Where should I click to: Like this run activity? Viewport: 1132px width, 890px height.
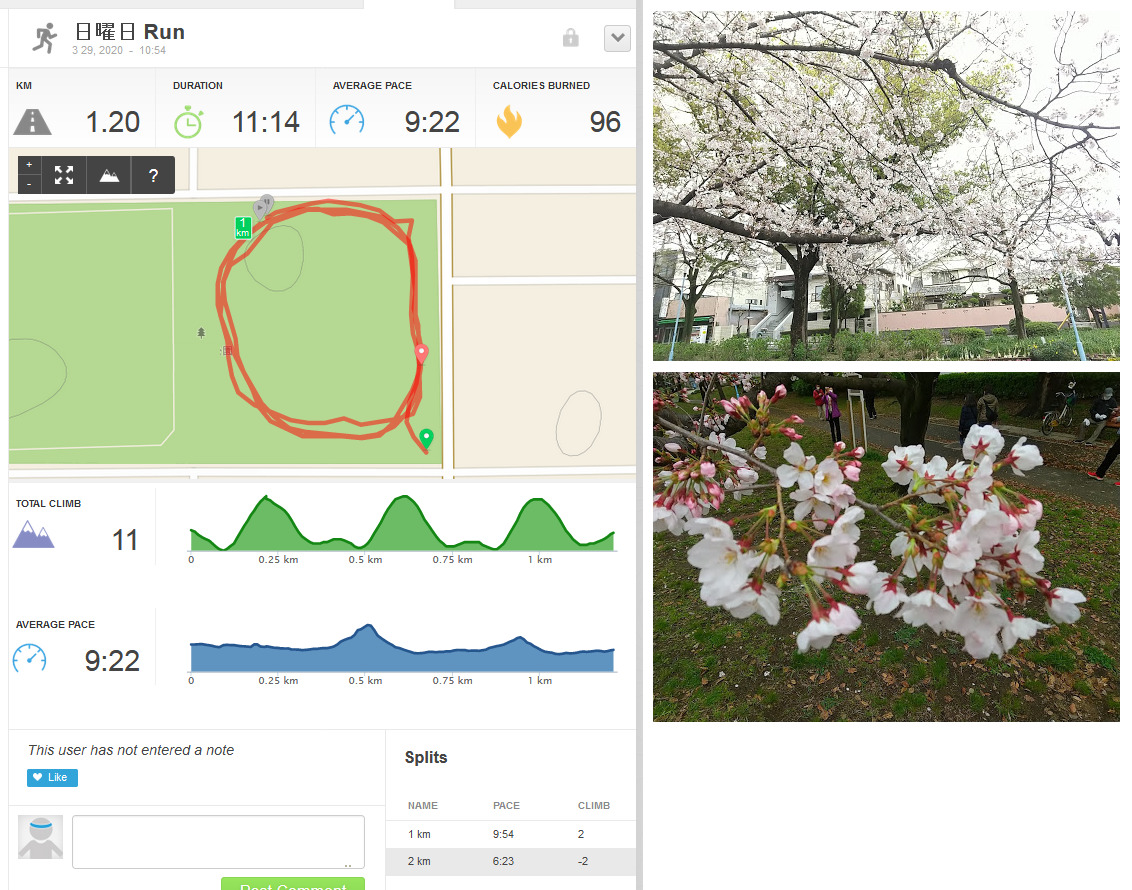click(52, 777)
